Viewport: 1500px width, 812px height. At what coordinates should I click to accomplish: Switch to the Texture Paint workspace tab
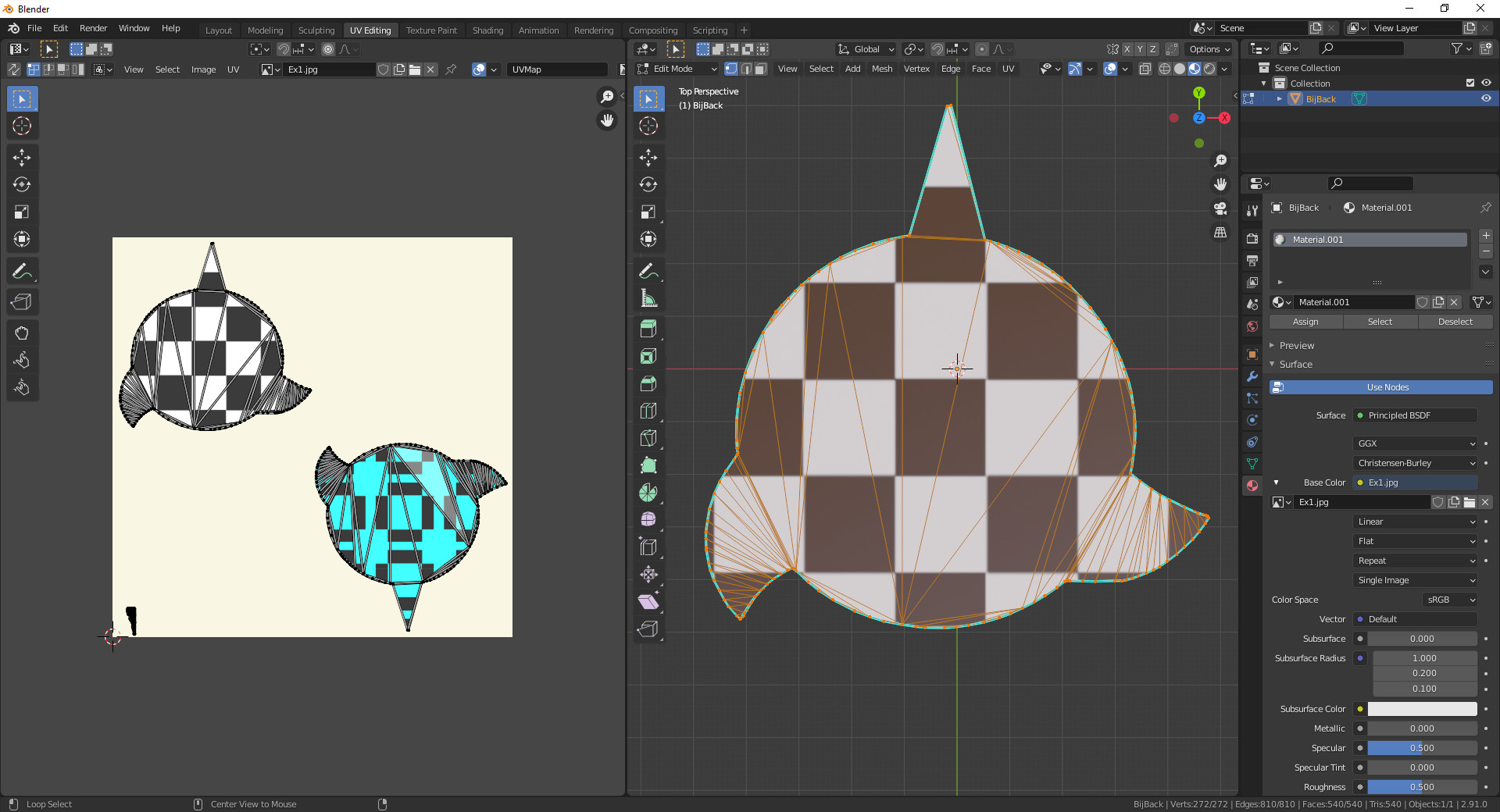click(431, 30)
